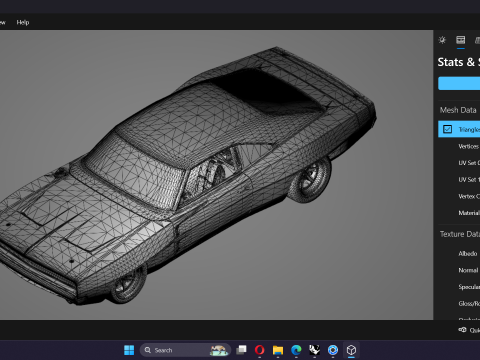Viewport: 480px width, 360px height.
Task: Click the search highlights bird illustration
Action: point(219,350)
